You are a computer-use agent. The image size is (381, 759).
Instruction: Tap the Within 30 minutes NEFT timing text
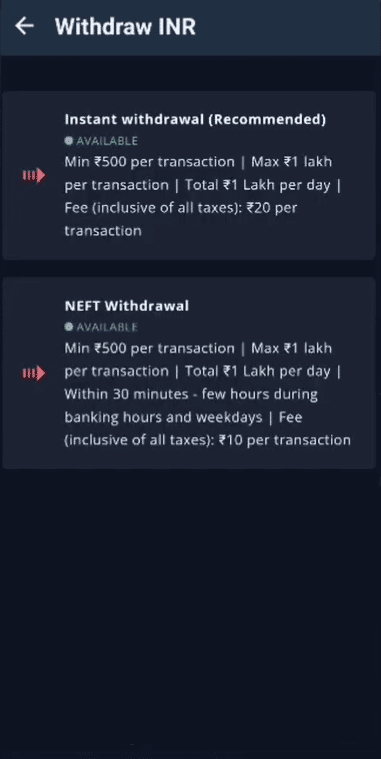click(191, 394)
